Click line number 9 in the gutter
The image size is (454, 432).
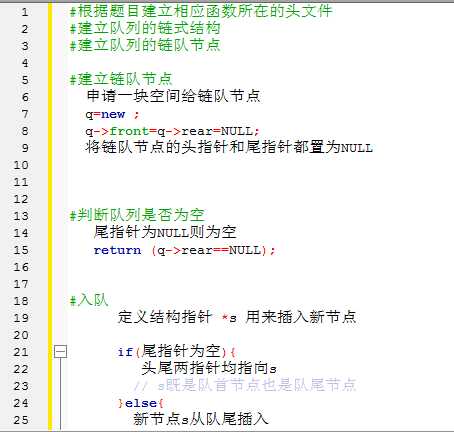point(25,148)
